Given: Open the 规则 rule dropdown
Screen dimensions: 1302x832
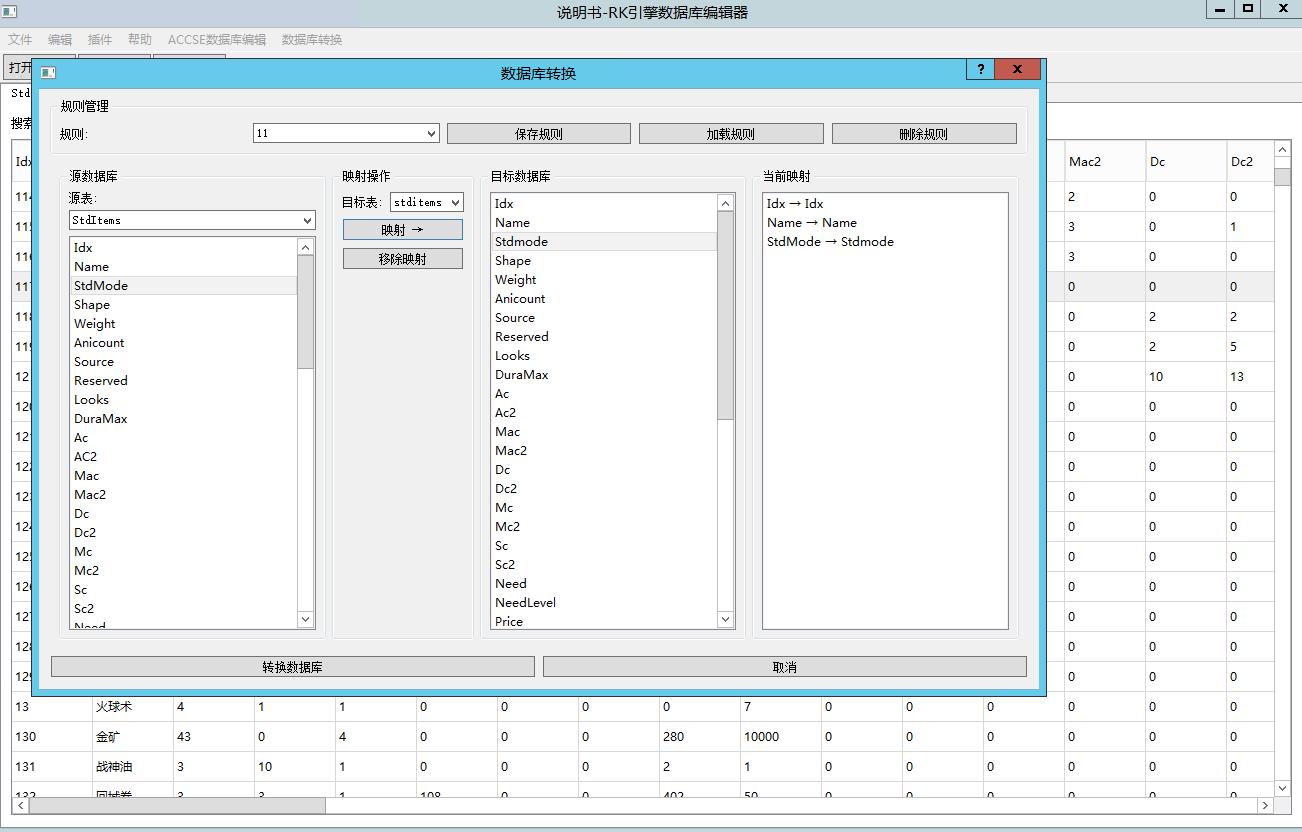Looking at the screenshot, I should coord(346,133).
